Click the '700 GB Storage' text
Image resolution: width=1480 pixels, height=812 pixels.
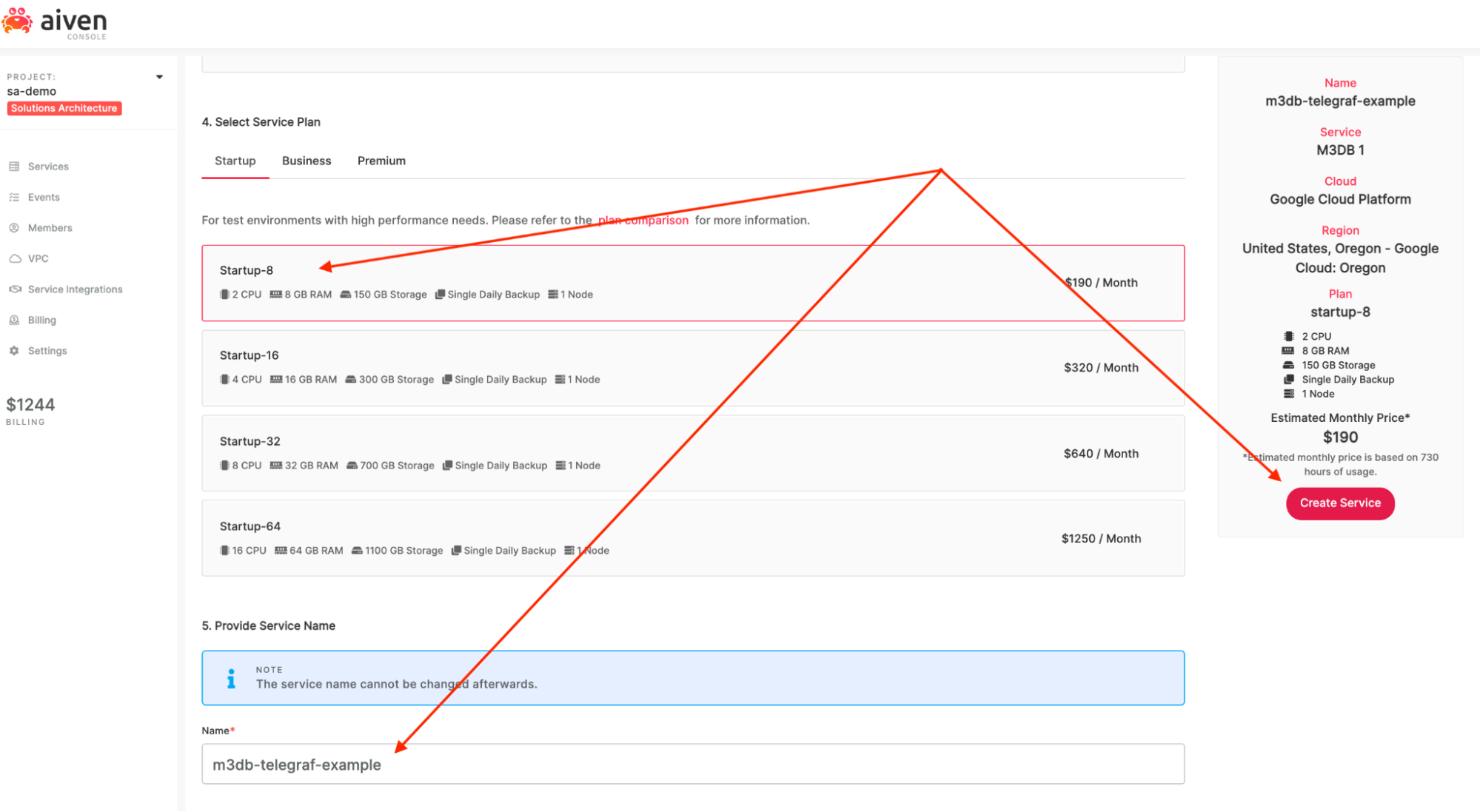click(x=397, y=466)
